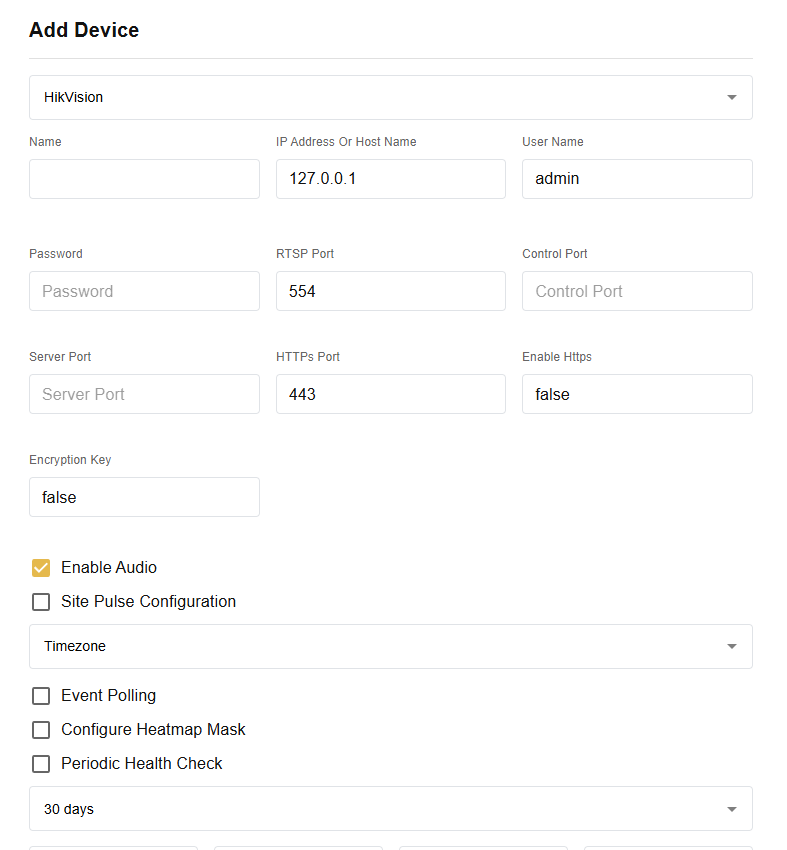Open the HikVision device type dropdown
The height and width of the screenshot is (850, 787).
[x=390, y=97]
